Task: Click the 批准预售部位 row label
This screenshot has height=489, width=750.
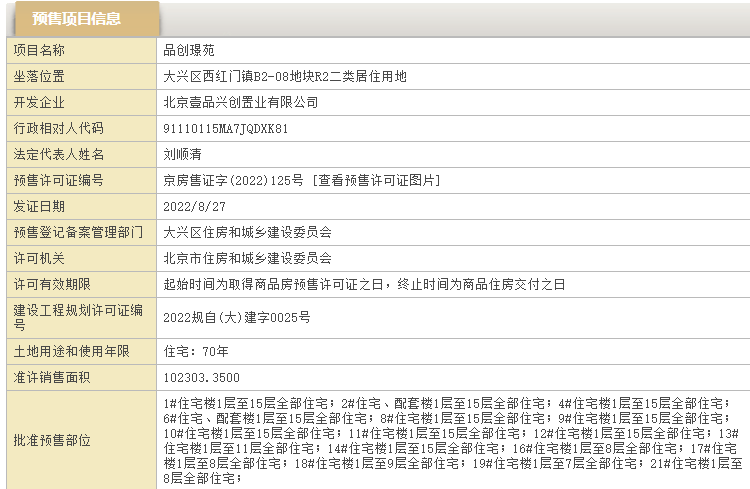Action: 52,441
